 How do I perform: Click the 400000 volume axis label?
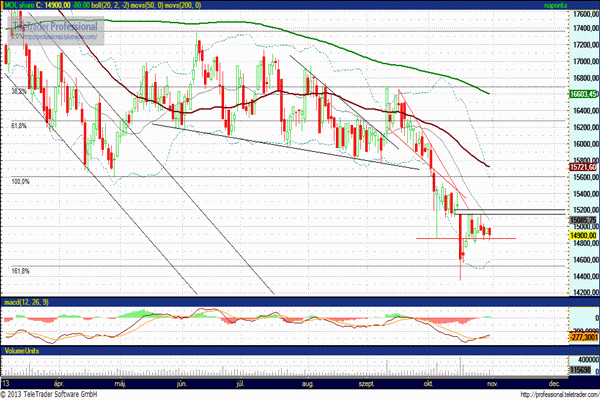588,360
